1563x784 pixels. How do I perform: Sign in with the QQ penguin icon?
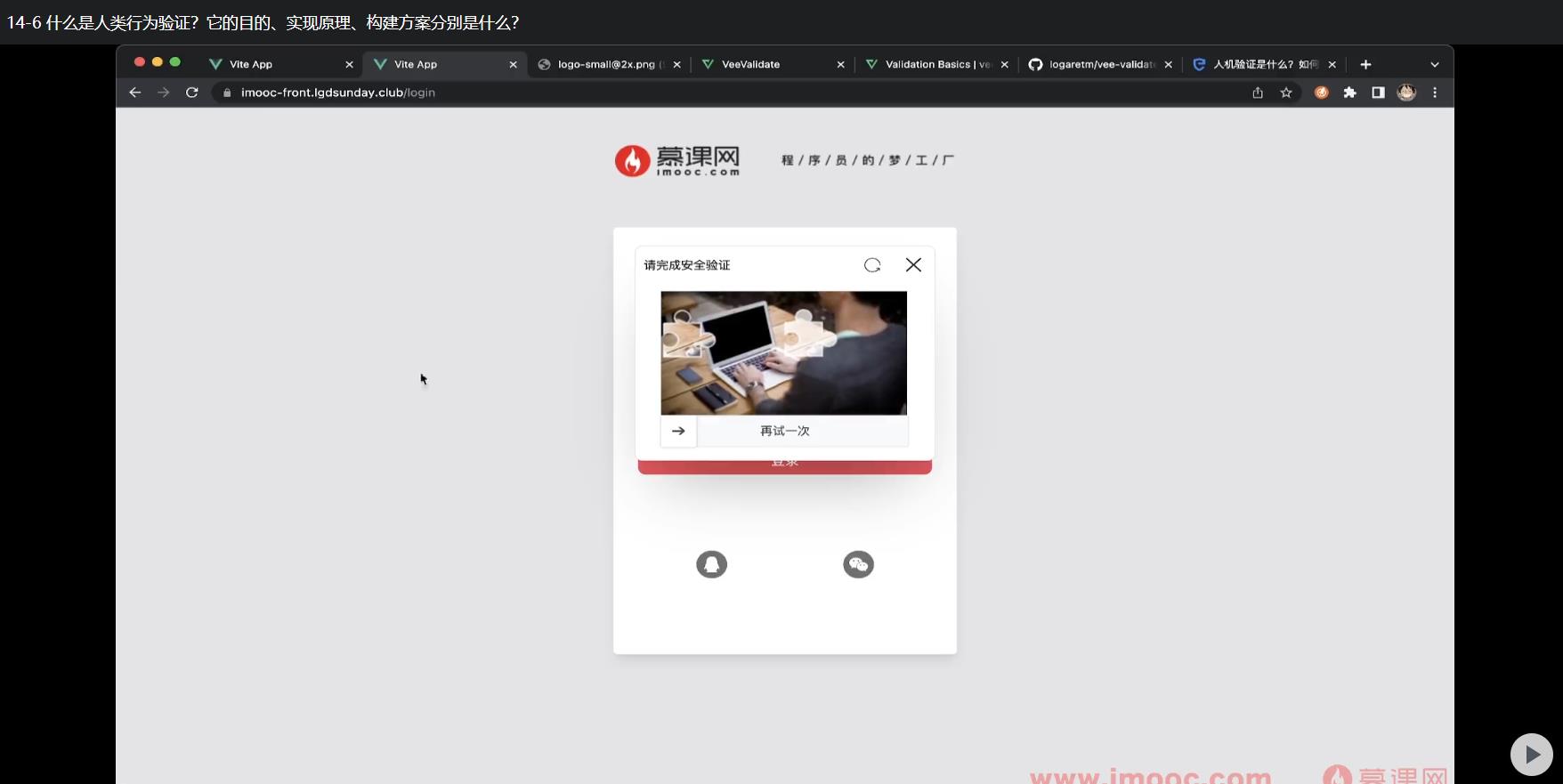pos(711,564)
